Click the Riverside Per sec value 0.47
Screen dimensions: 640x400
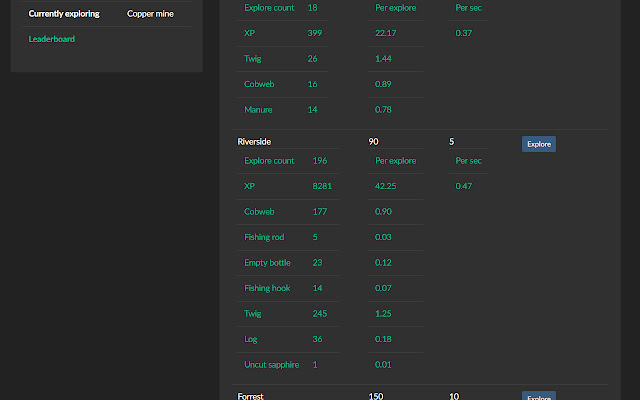tap(464, 186)
